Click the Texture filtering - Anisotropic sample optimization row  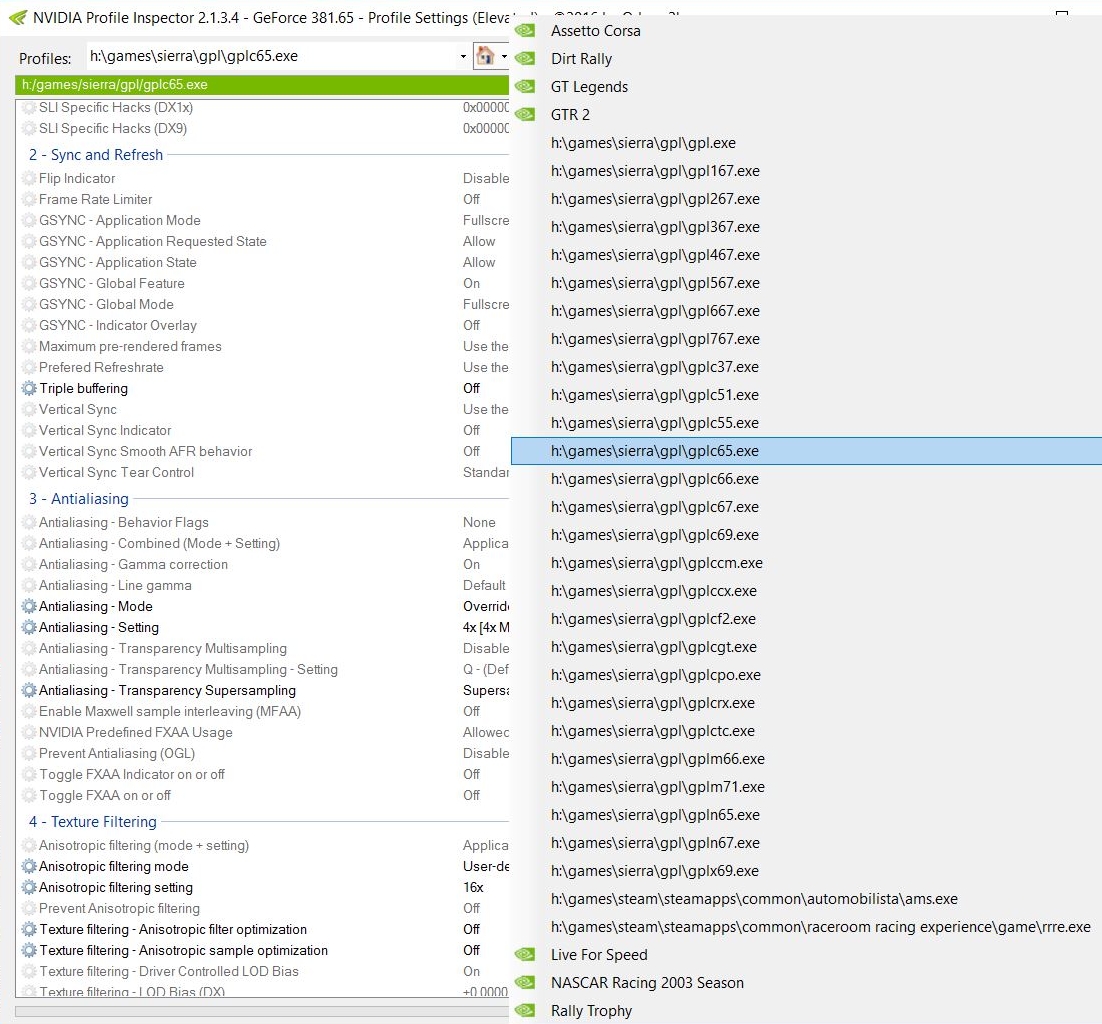(183, 951)
